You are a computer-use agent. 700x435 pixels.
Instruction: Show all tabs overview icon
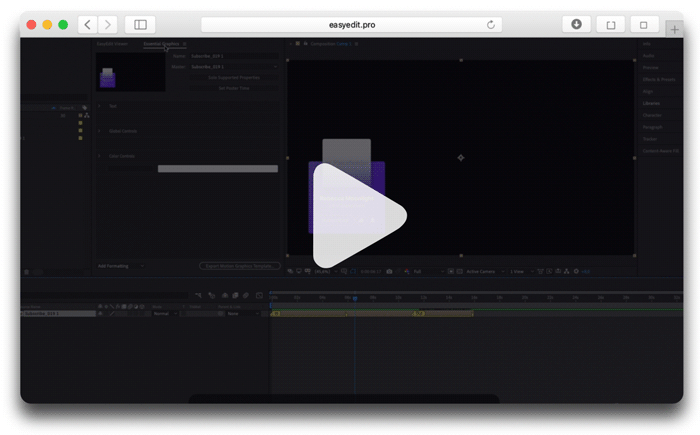coord(644,25)
